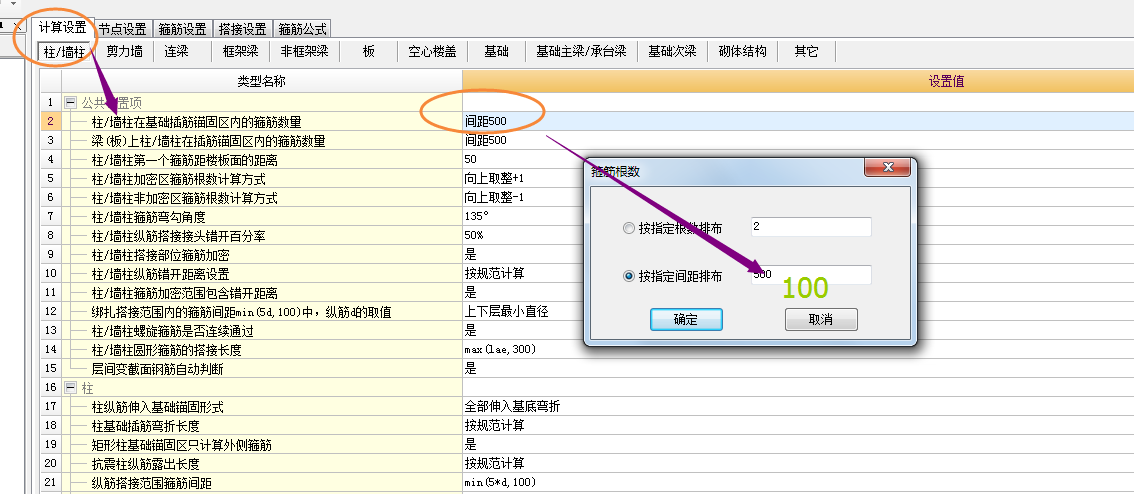Click the value 50 in row 4
Screen dimensions: 1134x494
(x=471, y=159)
